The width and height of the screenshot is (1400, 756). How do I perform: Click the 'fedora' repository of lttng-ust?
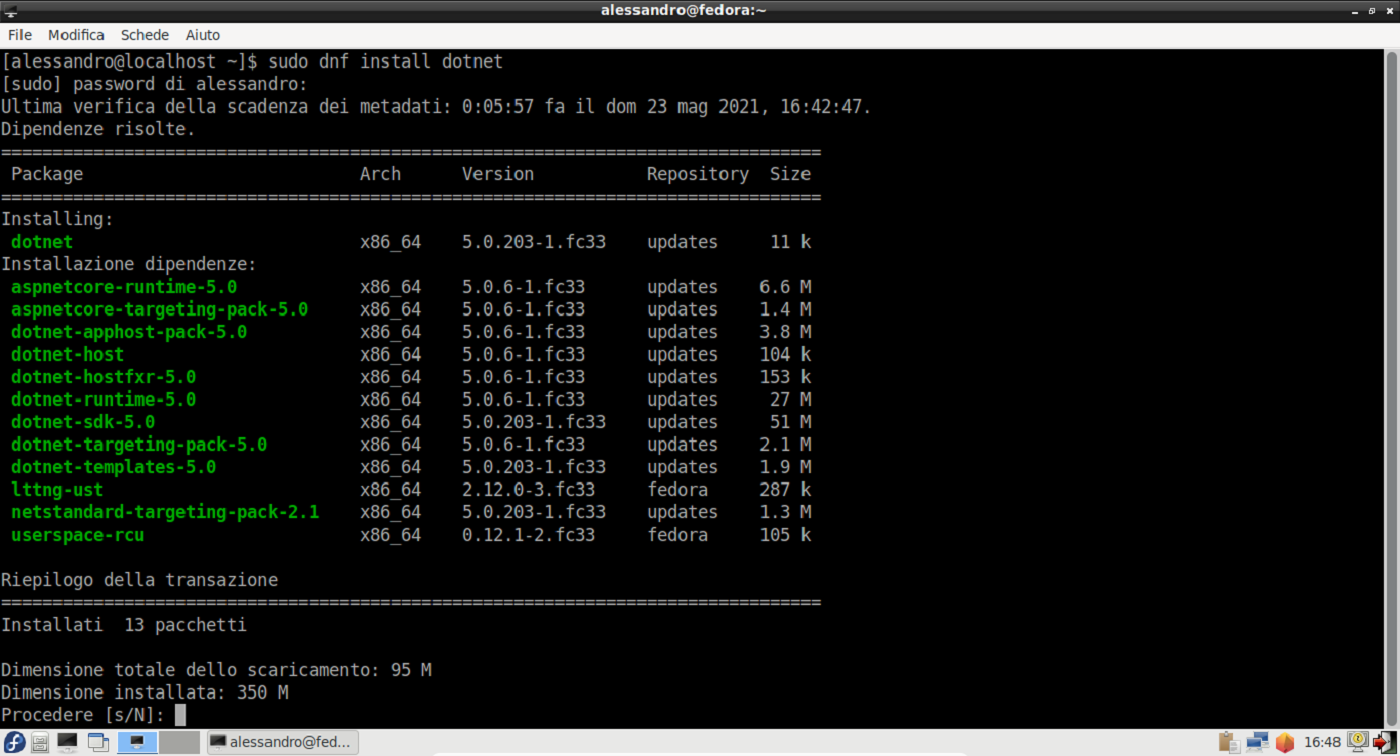tap(677, 490)
